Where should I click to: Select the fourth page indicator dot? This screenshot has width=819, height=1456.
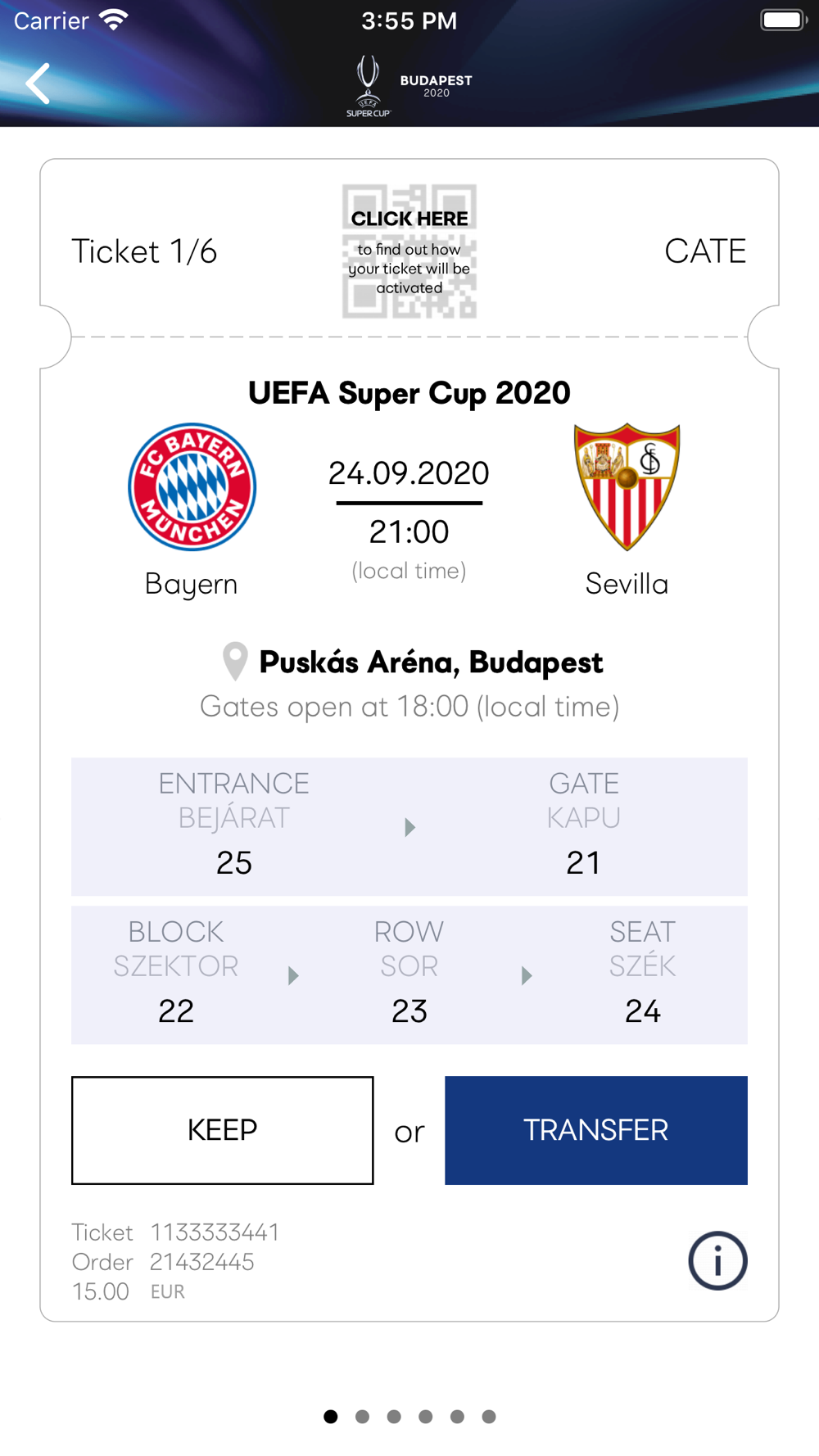click(x=426, y=1417)
